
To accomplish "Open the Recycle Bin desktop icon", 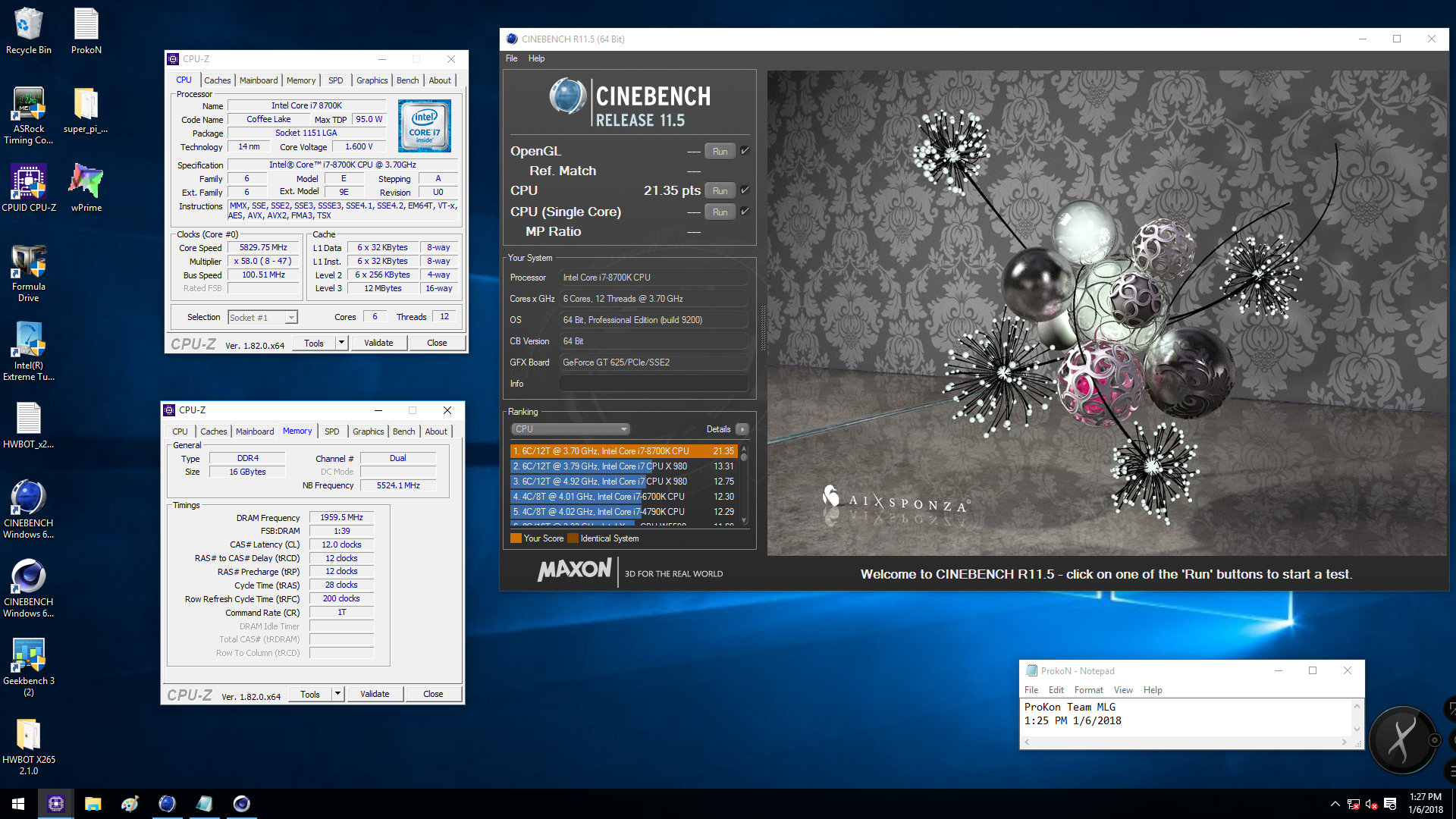I will [28, 30].
